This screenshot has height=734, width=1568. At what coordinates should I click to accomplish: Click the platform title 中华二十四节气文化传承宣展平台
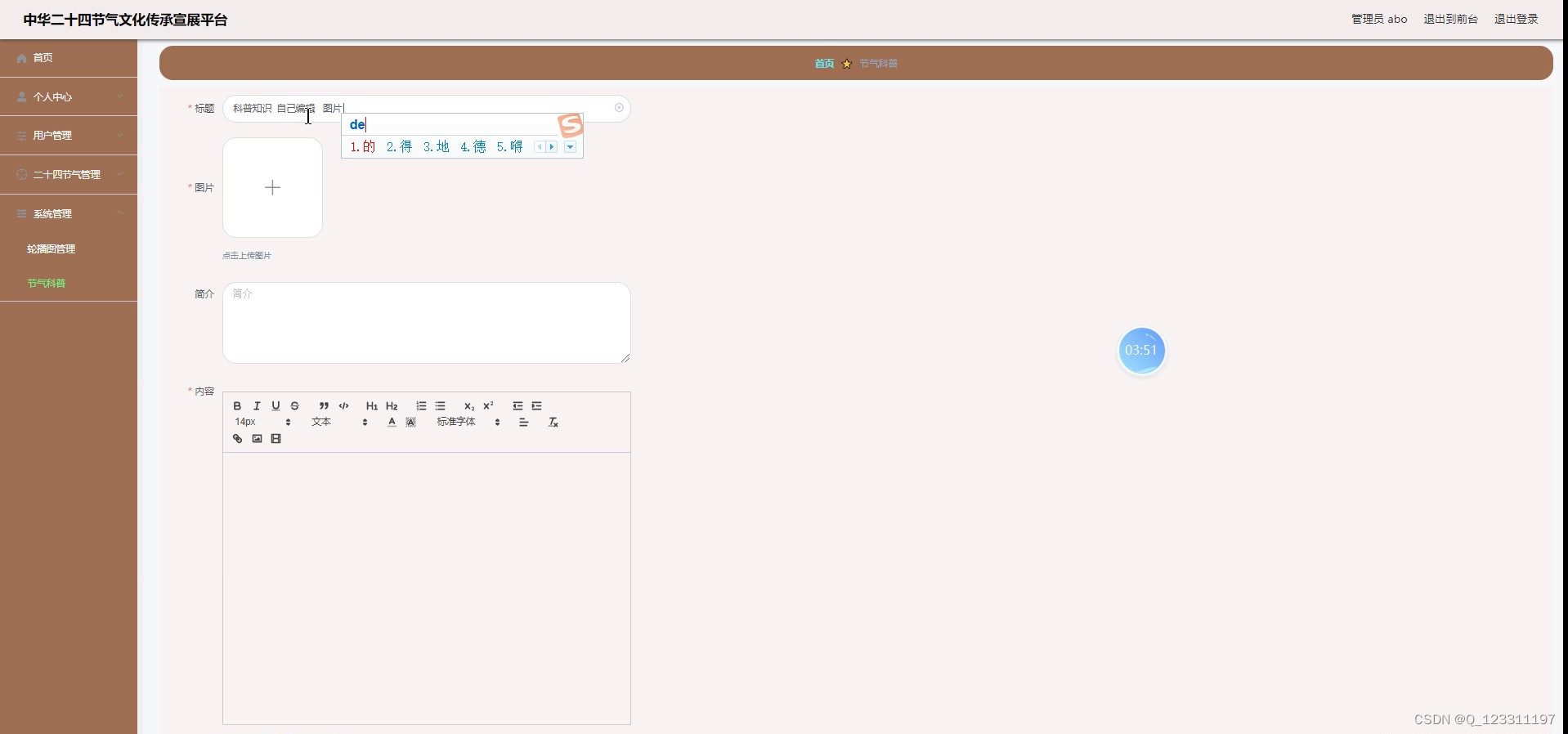[x=125, y=20]
